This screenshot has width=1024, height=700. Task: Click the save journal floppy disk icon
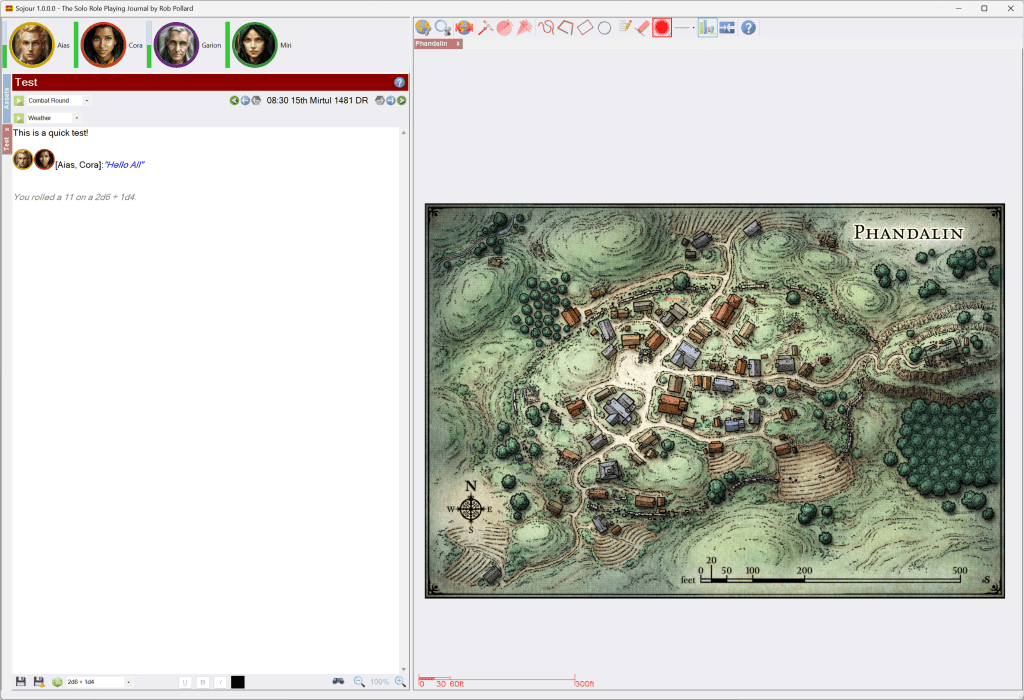tap(21, 682)
